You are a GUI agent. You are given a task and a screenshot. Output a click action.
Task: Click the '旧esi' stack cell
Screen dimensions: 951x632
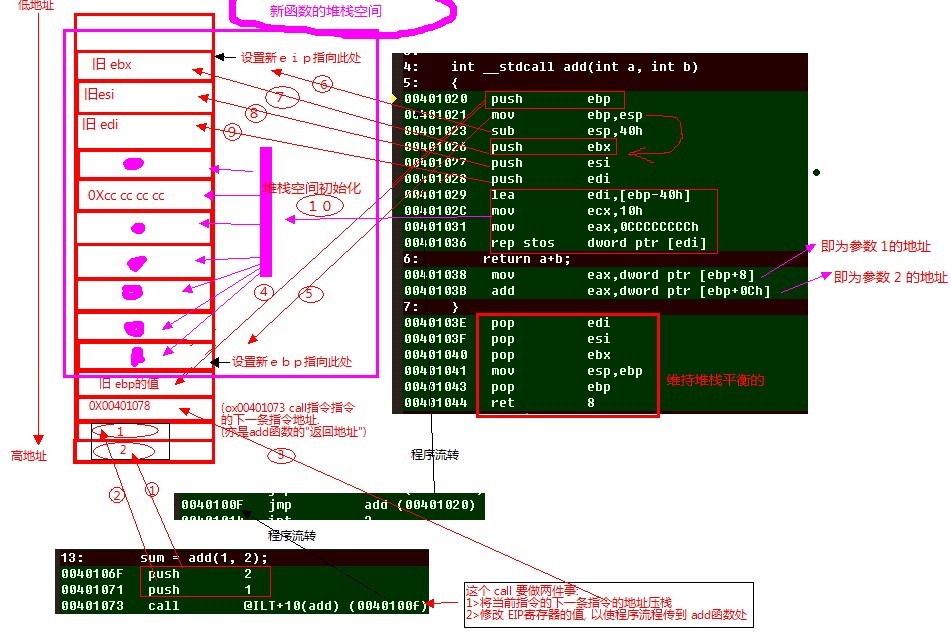tap(144, 96)
